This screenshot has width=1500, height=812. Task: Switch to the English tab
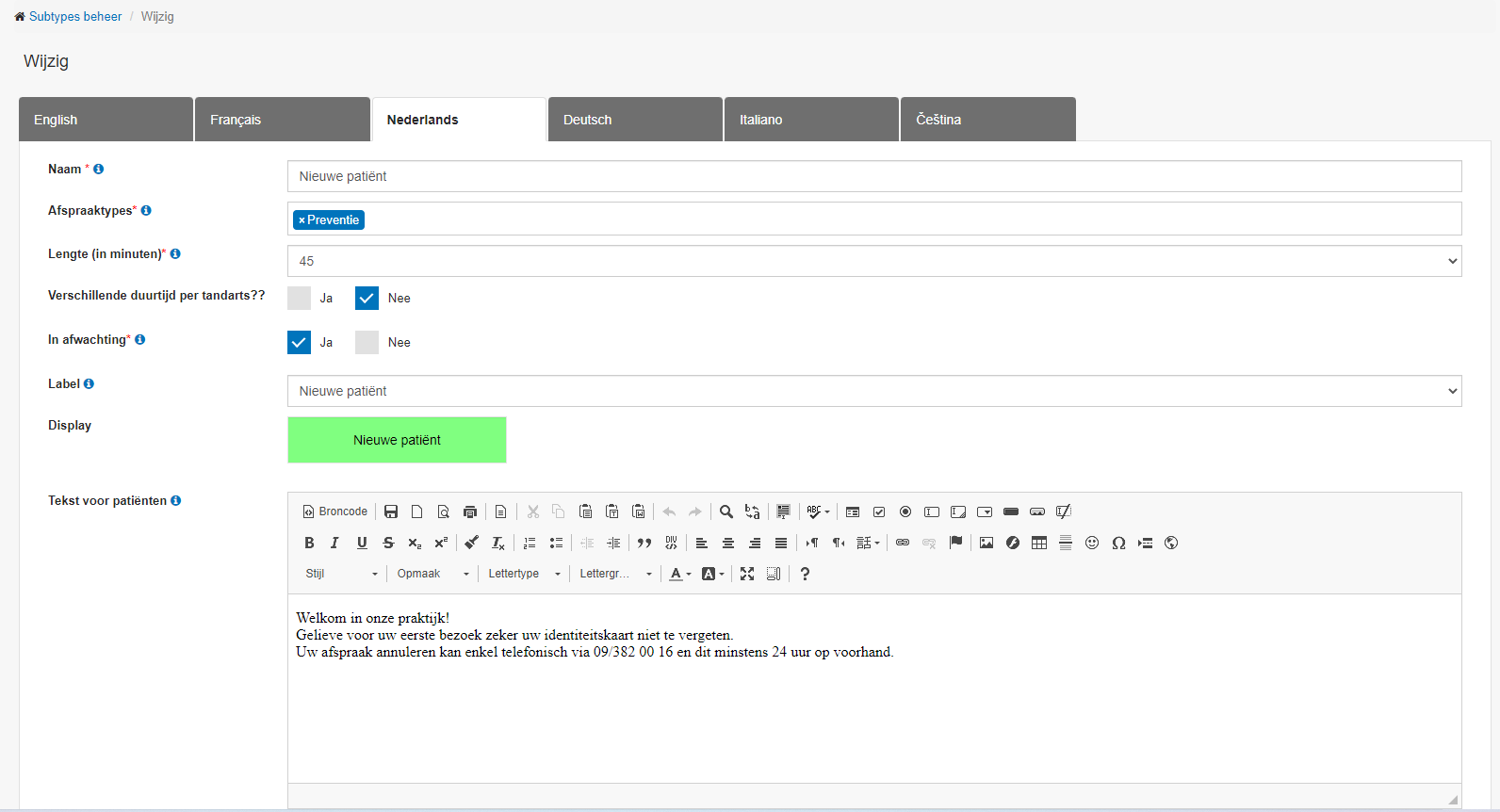coord(106,120)
